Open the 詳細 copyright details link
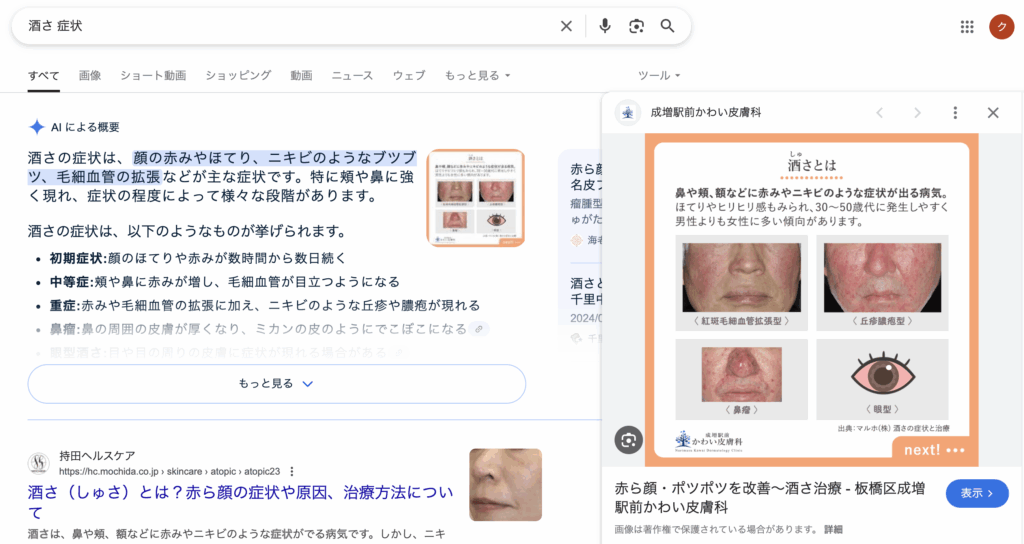This screenshot has height=544, width=1024. tap(833, 530)
